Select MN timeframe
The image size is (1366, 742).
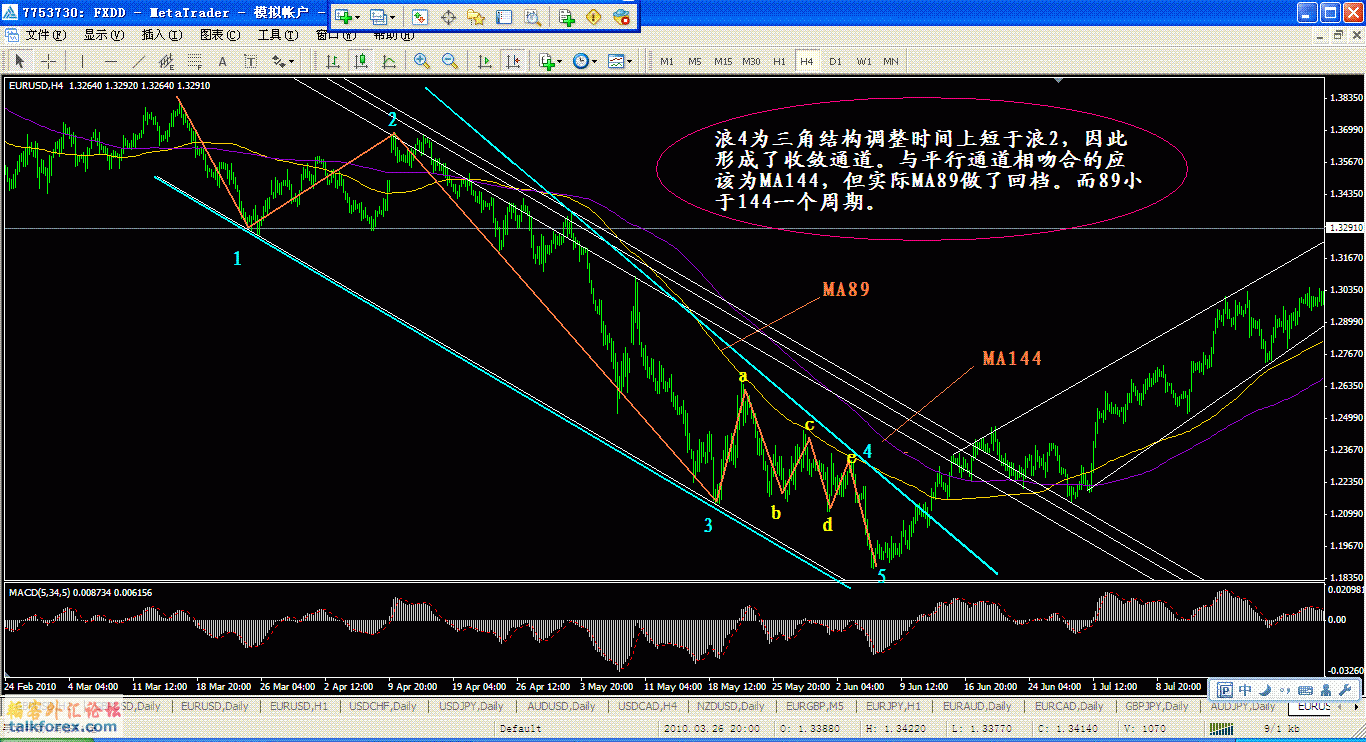[x=891, y=61]
